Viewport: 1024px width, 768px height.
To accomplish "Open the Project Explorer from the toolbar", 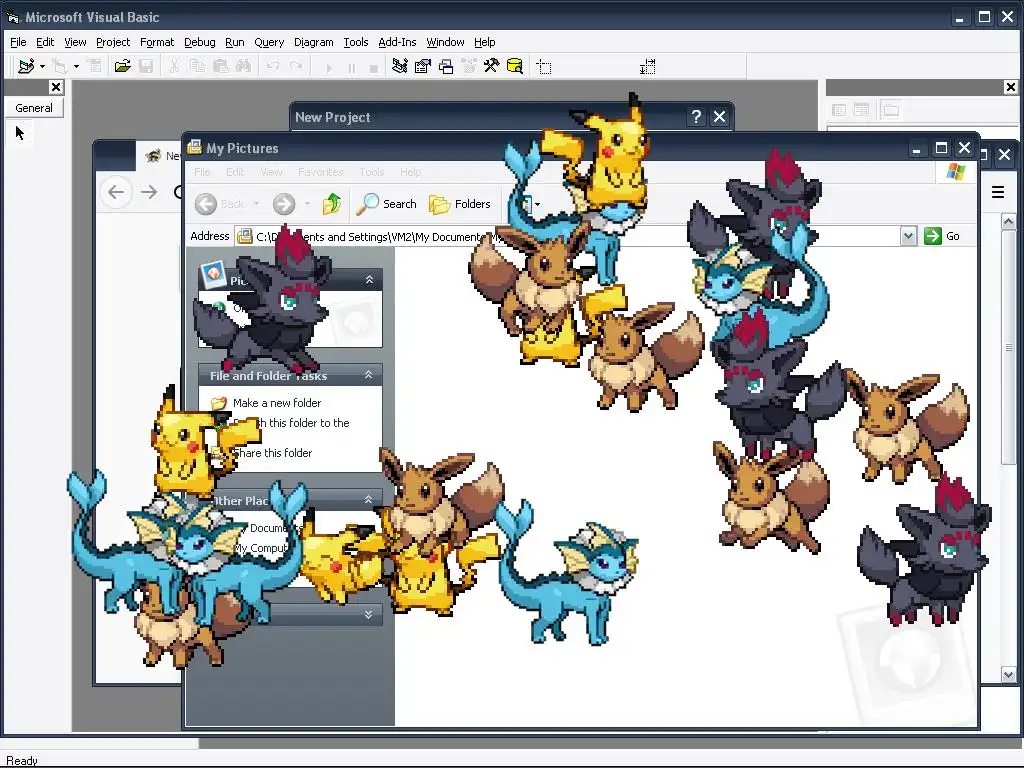I will [400, 66].
